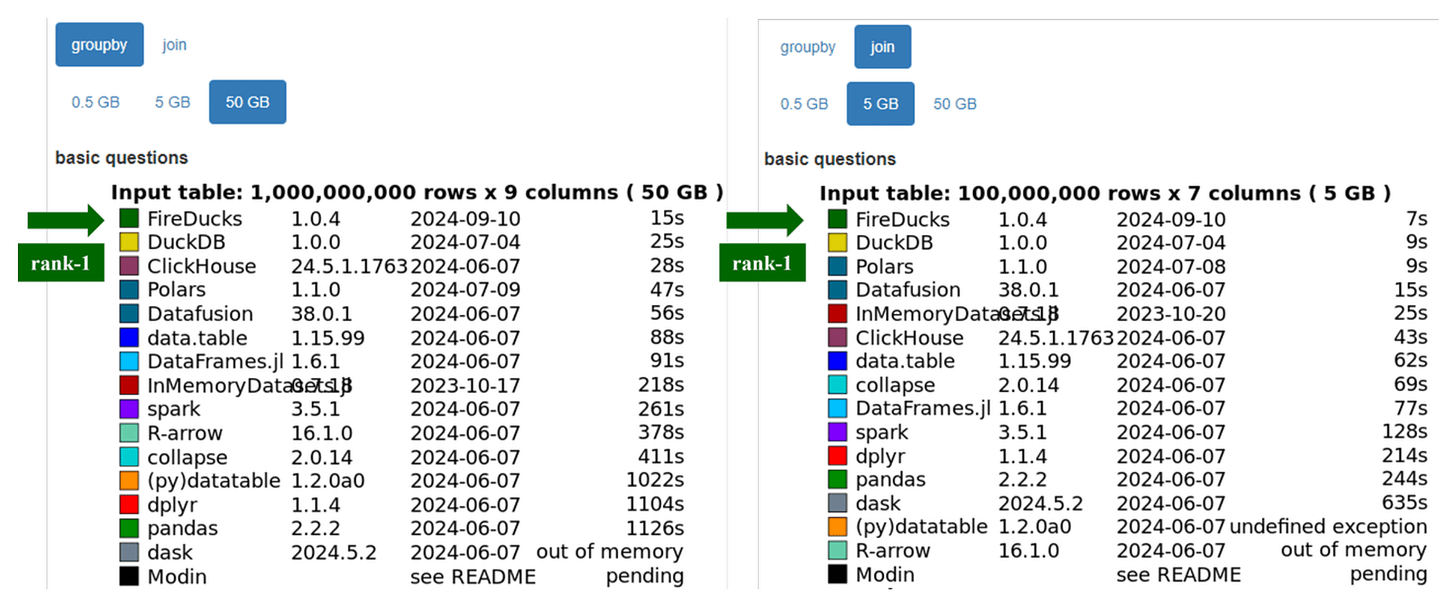This screenshot has width=1456, height=607.
Task: Select 50 GB size in left panel
Action: click(247, 102)
